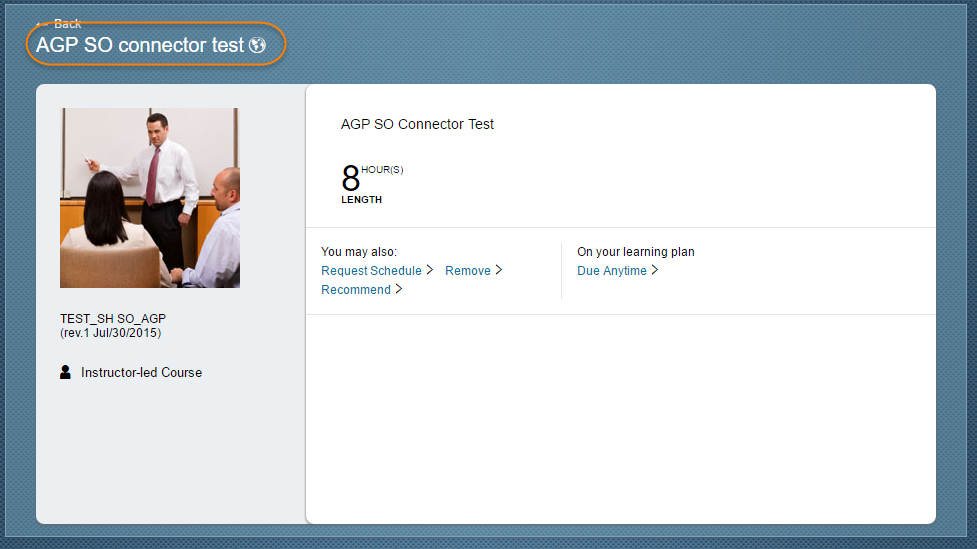
Task: Click the Remove link
Action: 467,270
